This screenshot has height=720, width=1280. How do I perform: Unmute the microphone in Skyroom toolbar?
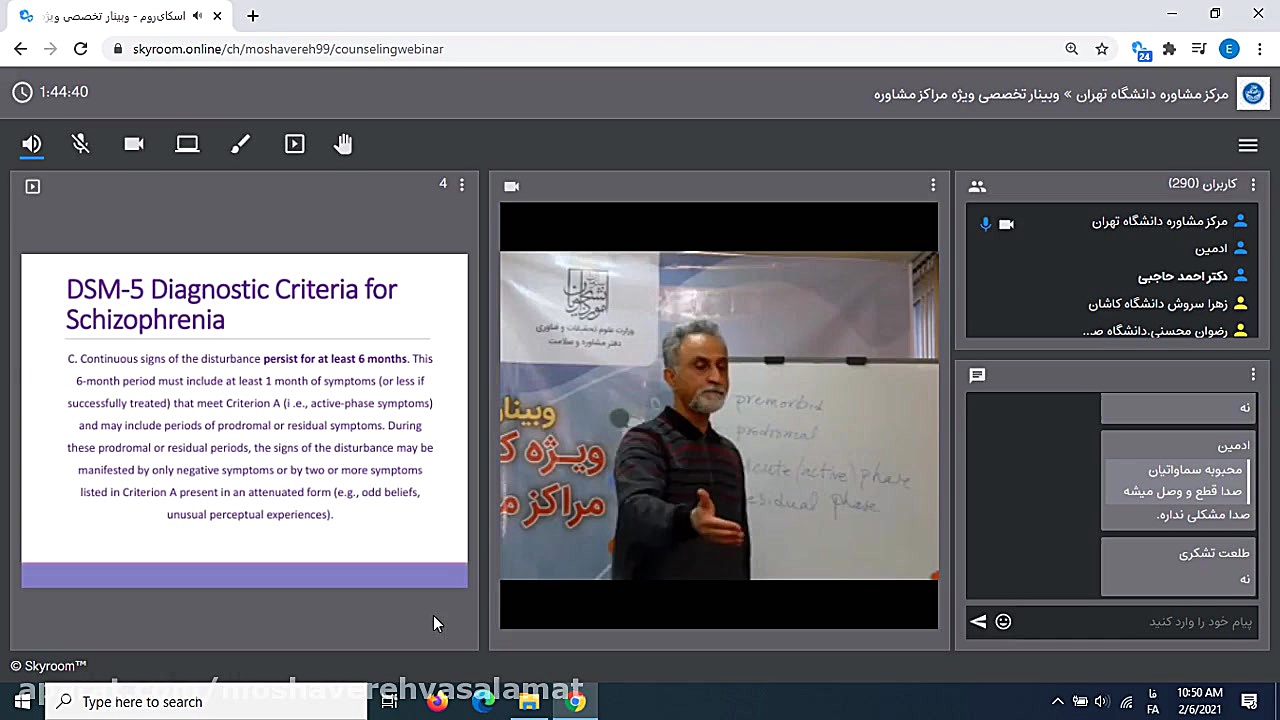click(x=81, y=144)
